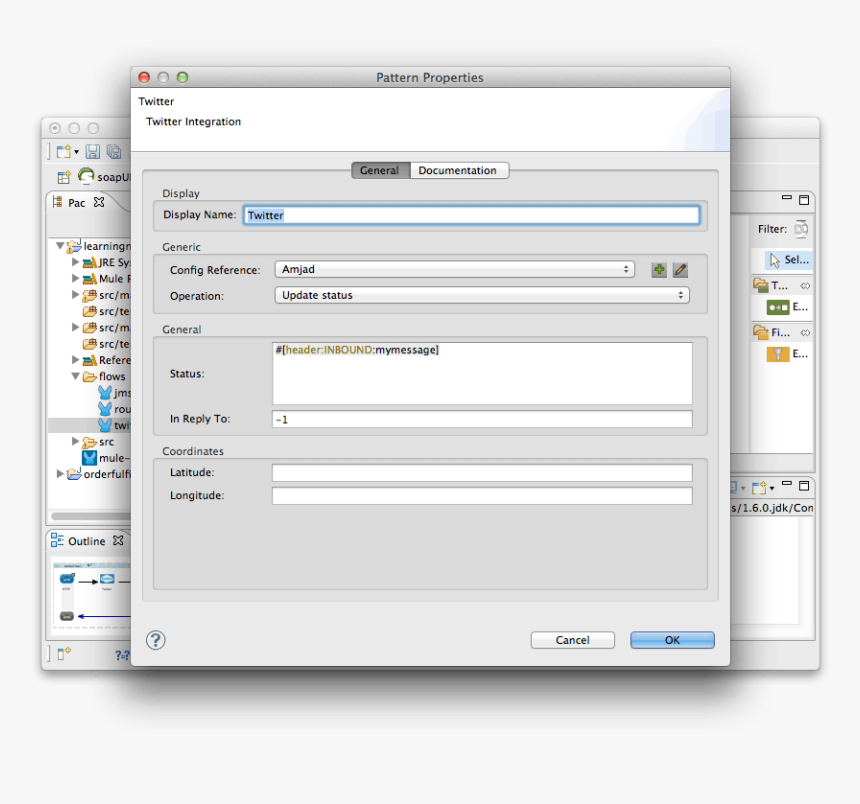Screen dimensions: 860x804
Task: Click the New wizard icon in background toolbar
Action: click(64, 151)
